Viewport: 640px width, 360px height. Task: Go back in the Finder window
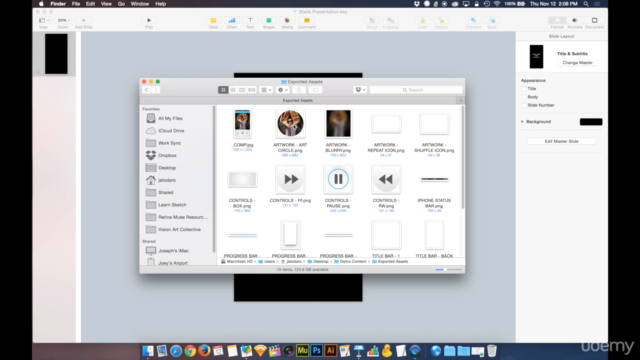(x=146, y=90)
